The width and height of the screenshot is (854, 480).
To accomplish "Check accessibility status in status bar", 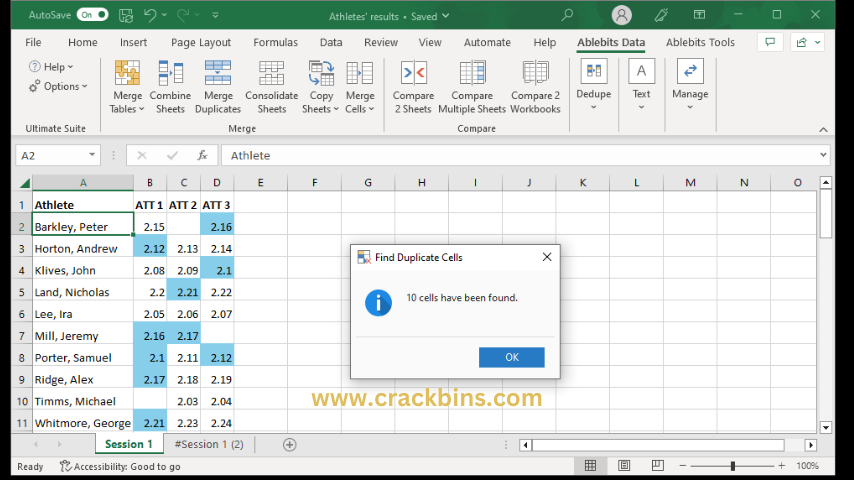I will 120,466.
